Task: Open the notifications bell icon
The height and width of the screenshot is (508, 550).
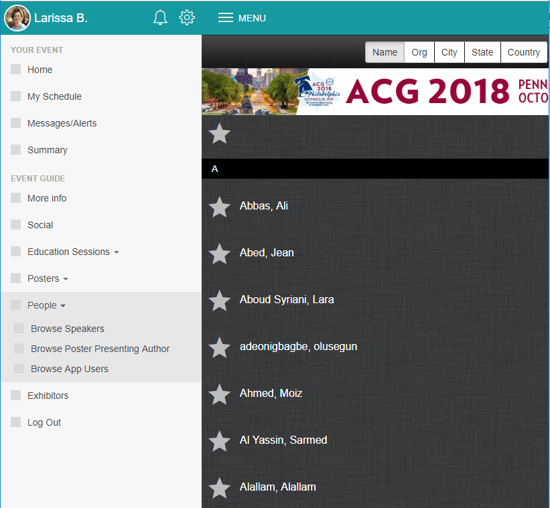Action: point(160,18)
